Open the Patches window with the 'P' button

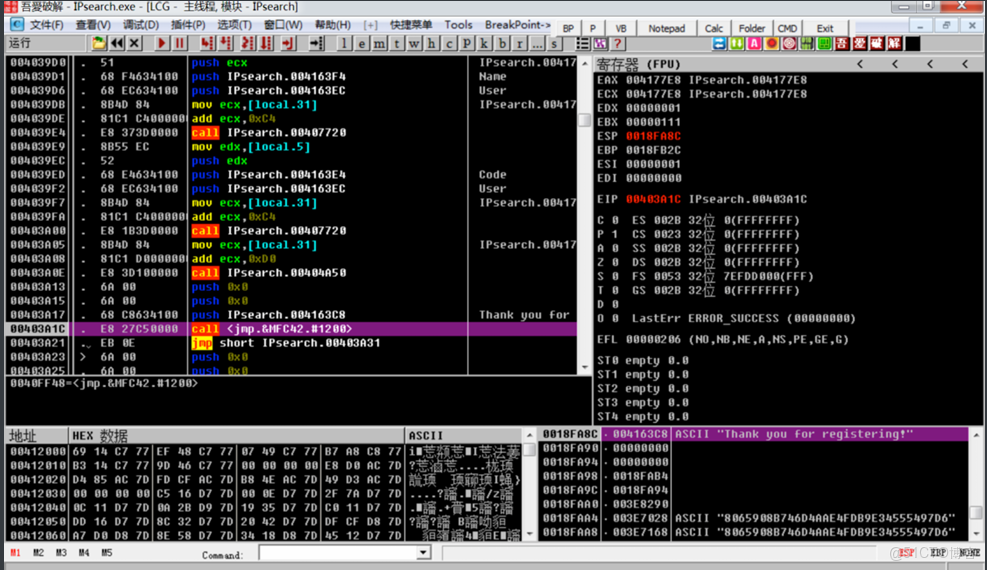pyautogui.click(x=466, y=43)
